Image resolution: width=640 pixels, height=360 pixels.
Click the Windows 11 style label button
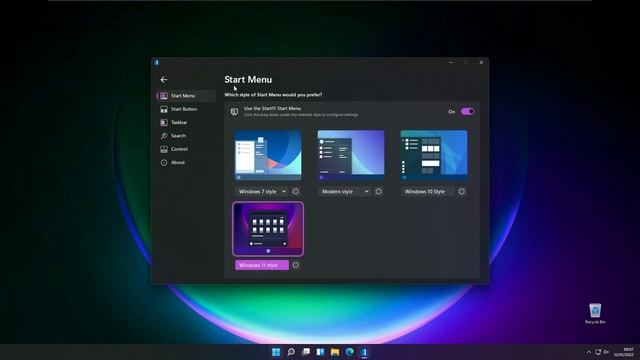(262, 265)
